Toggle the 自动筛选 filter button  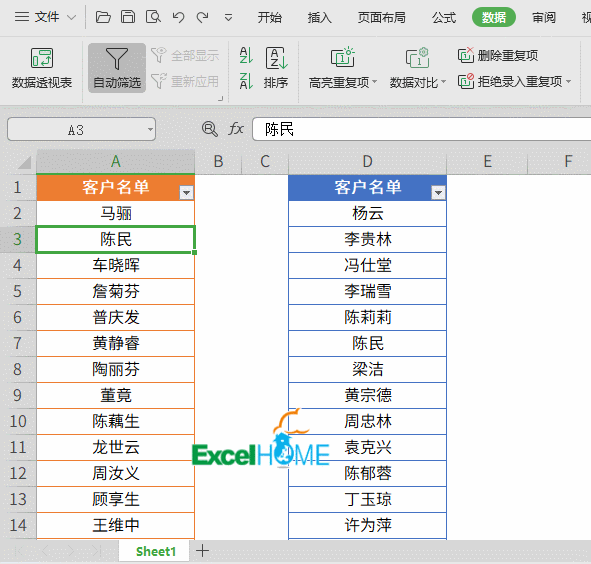point(117,68)
